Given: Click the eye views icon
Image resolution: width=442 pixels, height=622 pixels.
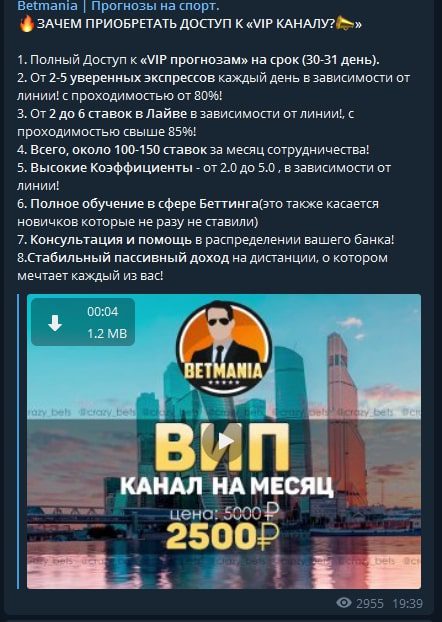Looking at the screenshot, I should tap(344, 603).
